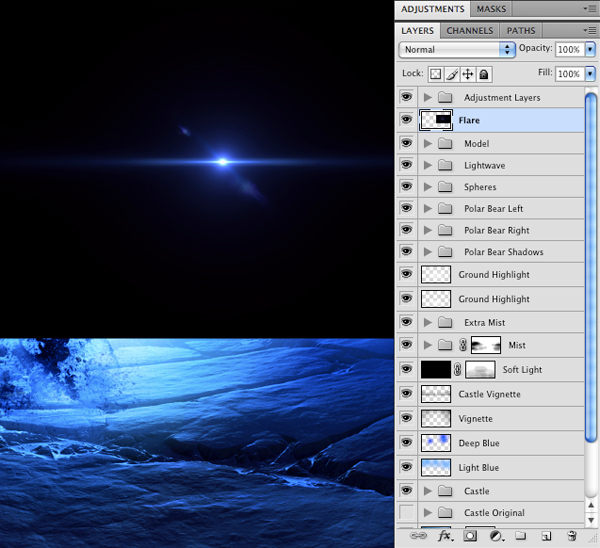The height and width of the screenshot is (548, 600).
Task: Click the Deep Blue layer thumbnail
Action: (436, 443)
